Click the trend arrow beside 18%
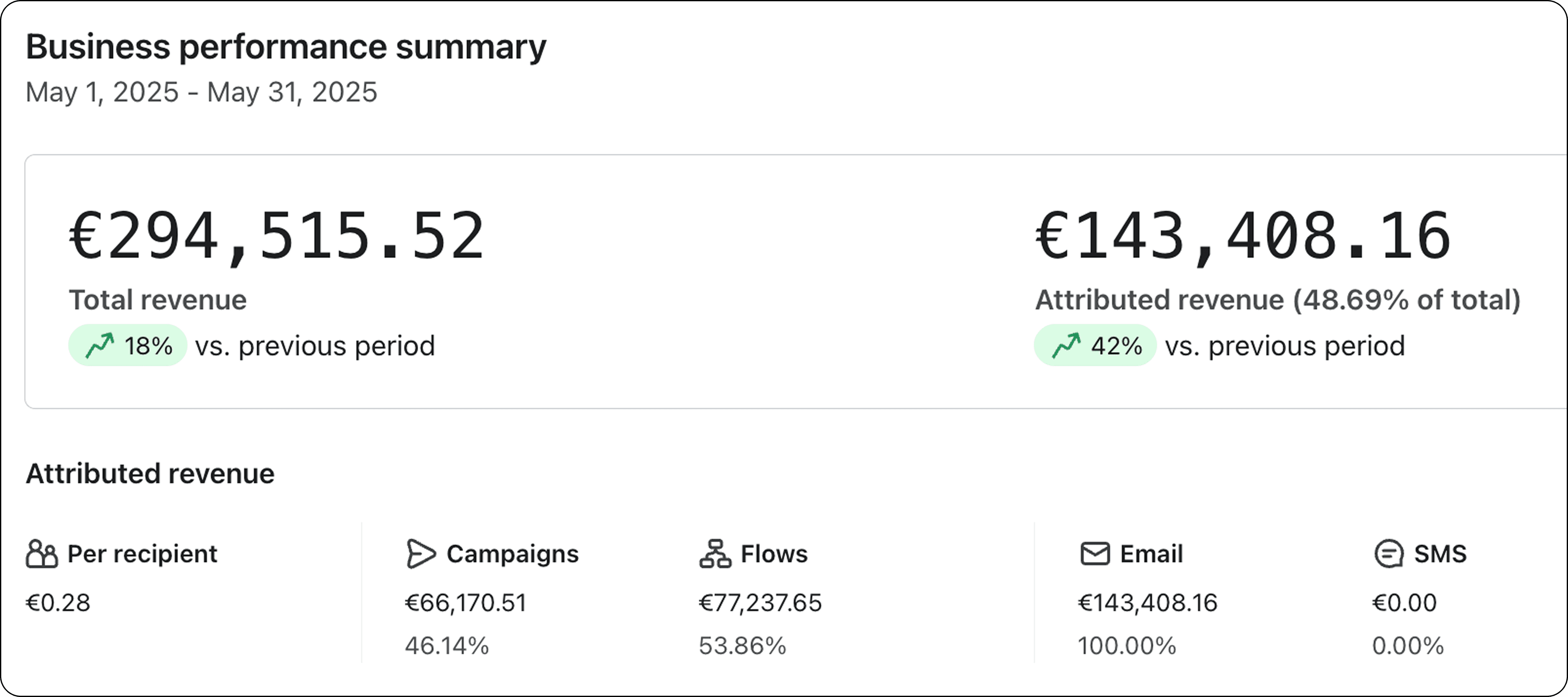The width and height of the screenshot is (1568, 697). click(99, 346)
